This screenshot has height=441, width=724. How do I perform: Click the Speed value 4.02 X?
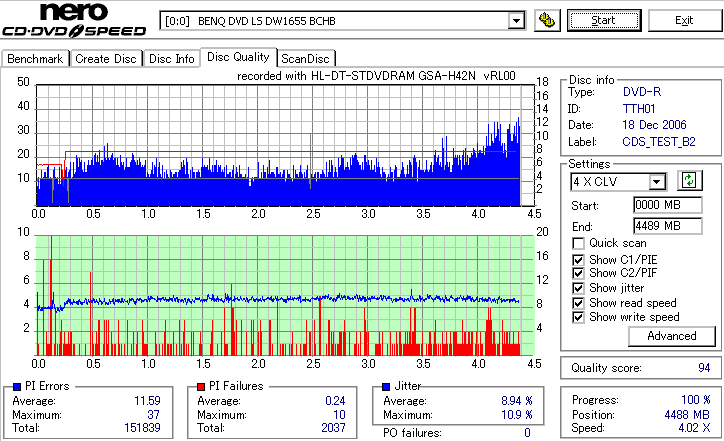click(694, 428)
